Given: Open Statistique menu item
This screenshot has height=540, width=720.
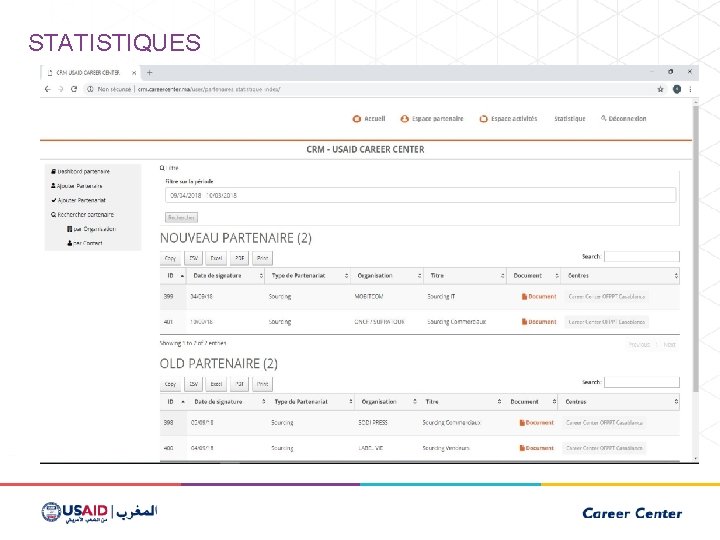Looking at the screenshot, I should [569, 118].
